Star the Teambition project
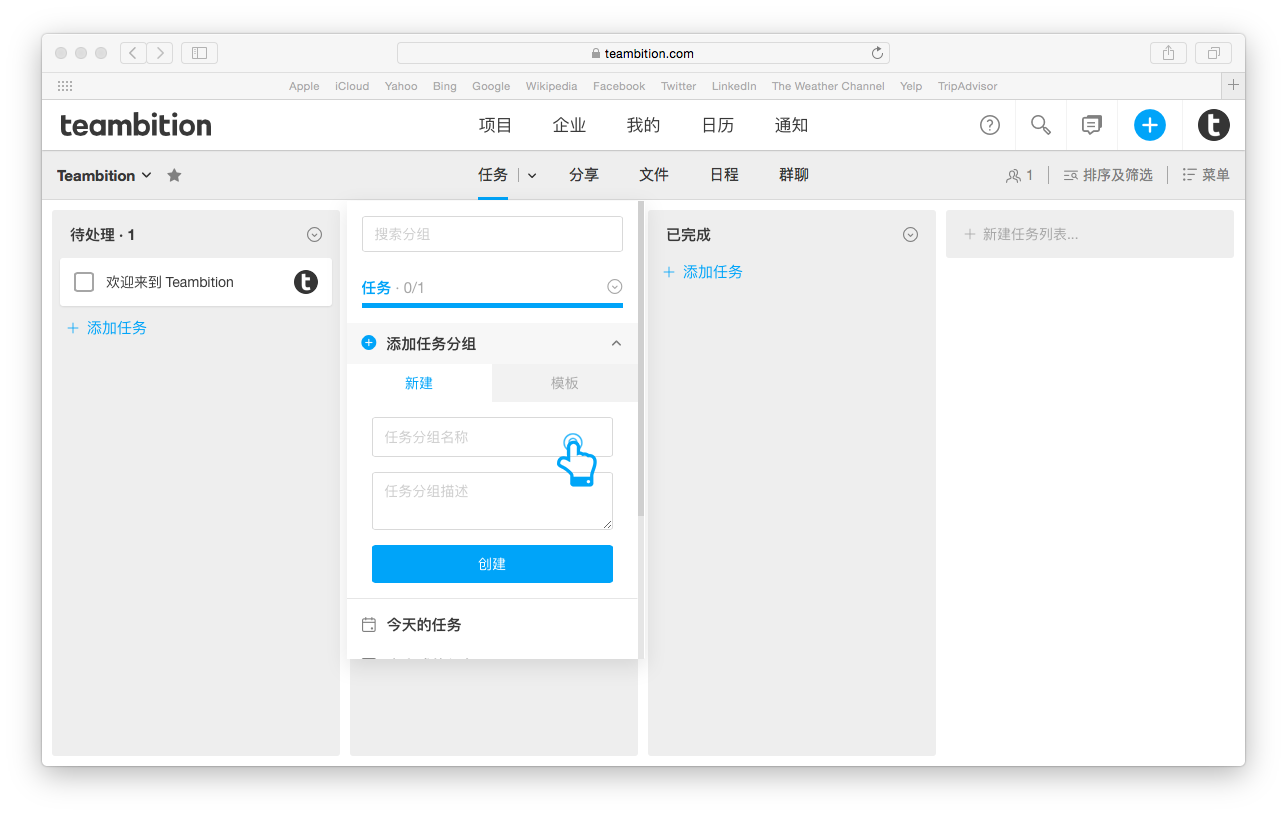The height and width of the screenshot is (816, 1287). (x=174, y=175)
